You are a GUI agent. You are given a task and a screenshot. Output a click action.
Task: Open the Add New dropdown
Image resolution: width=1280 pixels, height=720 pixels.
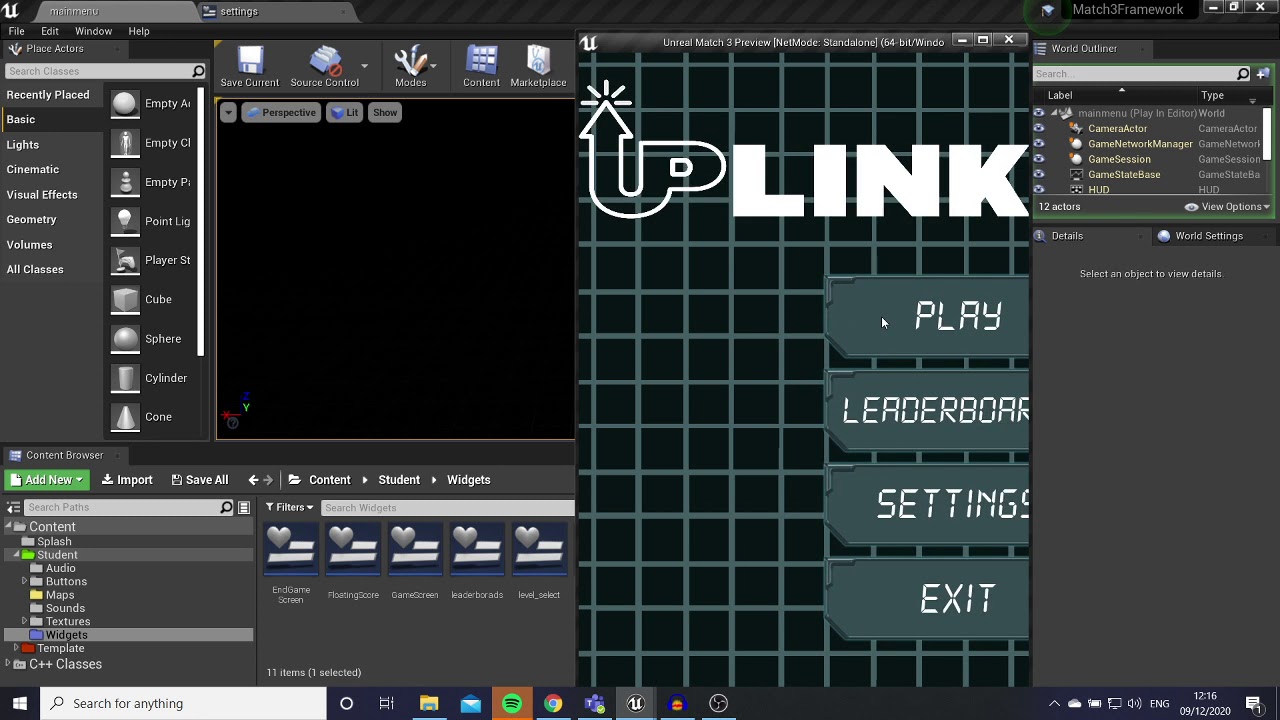pyautogui.click(x=46, y=480)
